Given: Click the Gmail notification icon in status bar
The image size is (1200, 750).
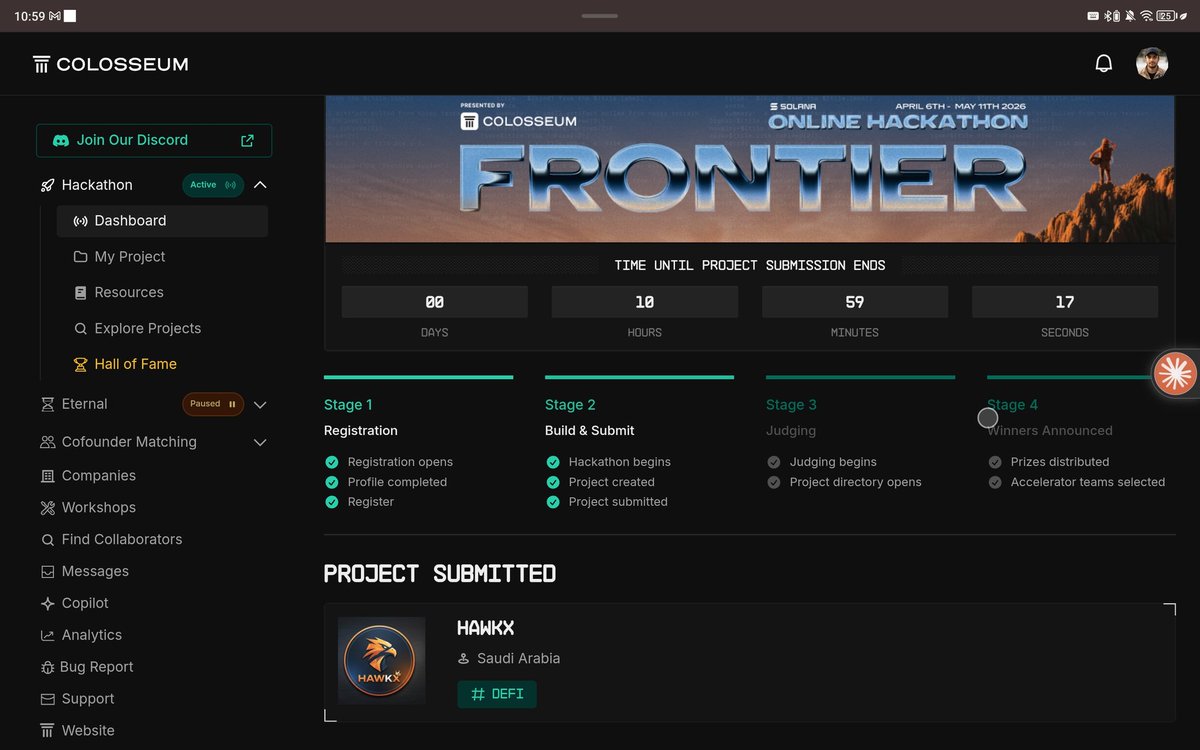Looking at the screenshot, I should tap(55, 16).
